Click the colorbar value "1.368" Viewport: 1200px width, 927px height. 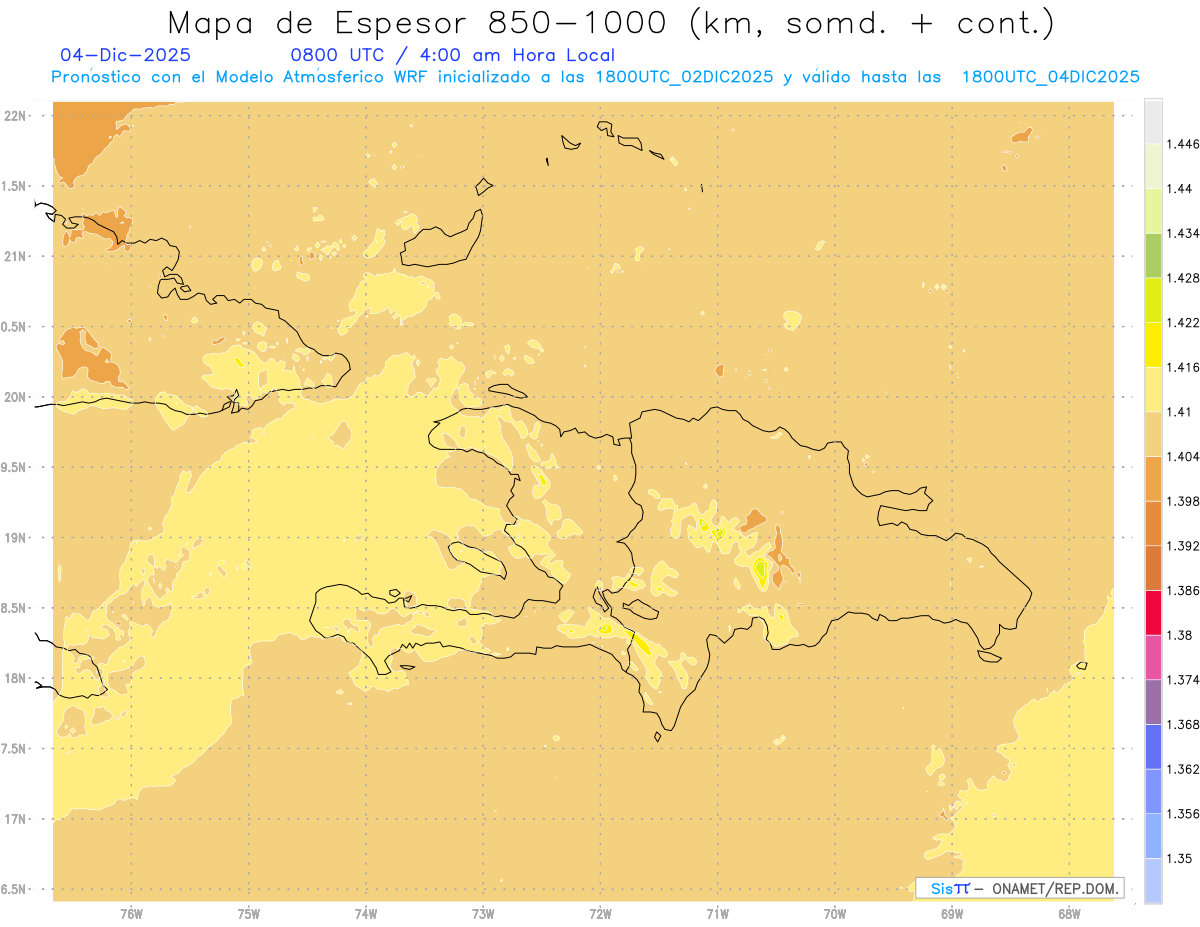(1185, 725)
